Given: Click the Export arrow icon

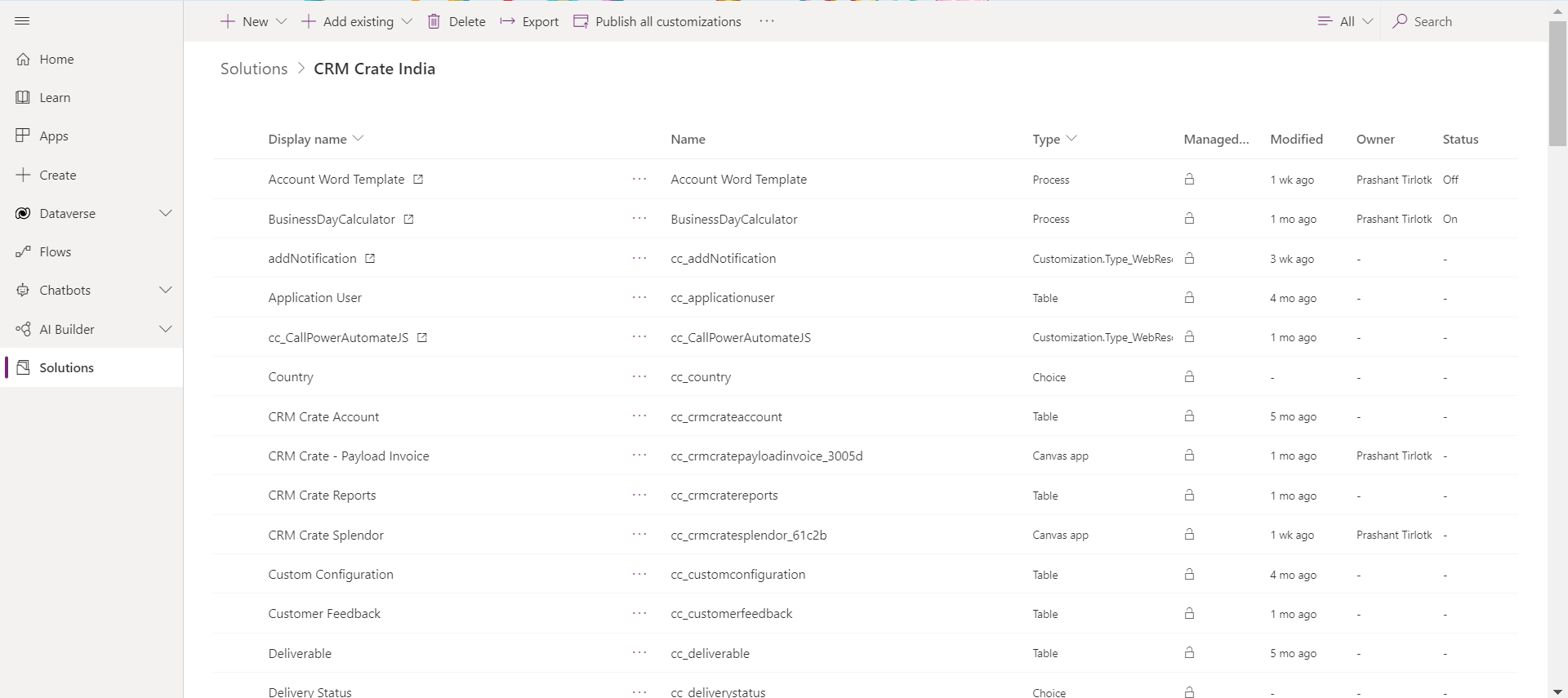Looking at the screenshot, I should pyautogui.click(x=507, y=21).
